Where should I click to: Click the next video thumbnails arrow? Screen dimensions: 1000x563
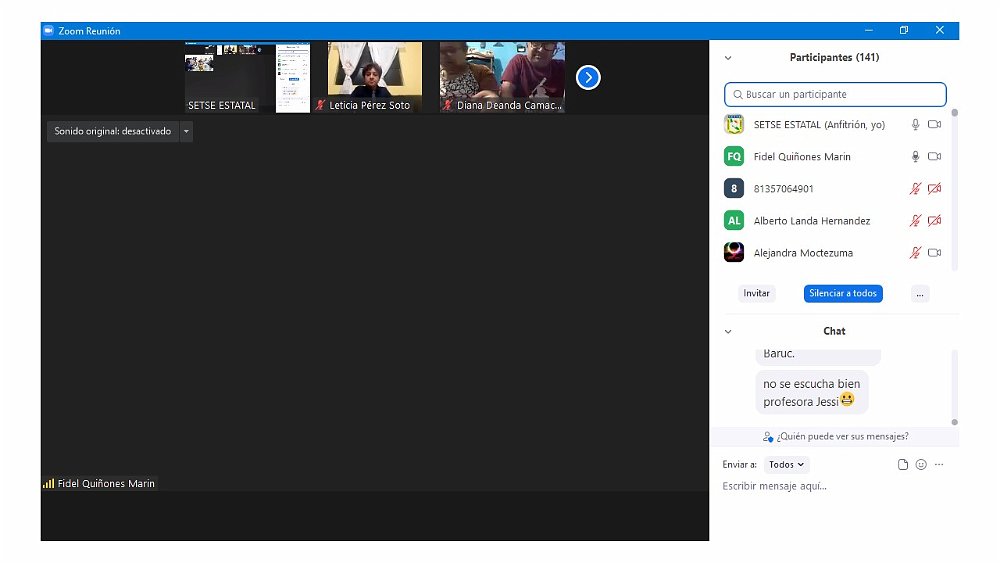coord(588,77)
